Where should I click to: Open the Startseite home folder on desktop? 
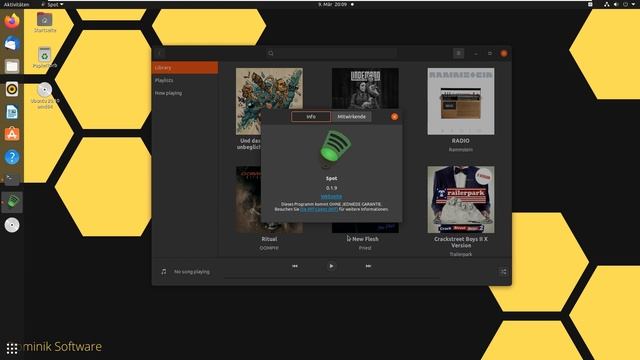point(44,22)
